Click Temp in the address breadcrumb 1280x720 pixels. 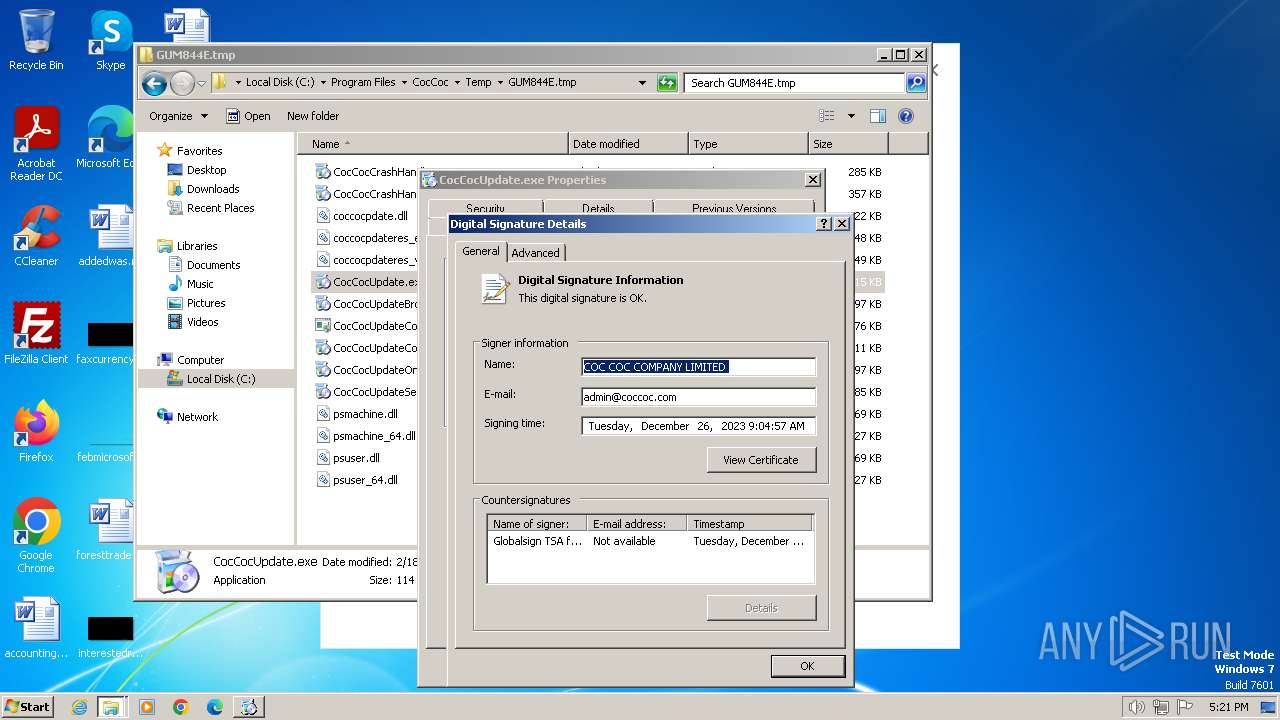(x=478, y=83)
